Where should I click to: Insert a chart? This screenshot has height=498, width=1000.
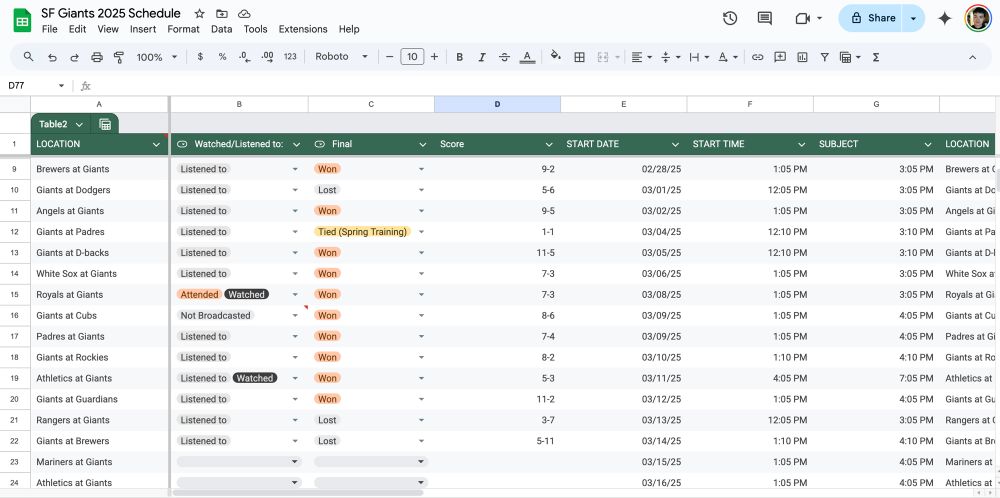pos(802,57)
